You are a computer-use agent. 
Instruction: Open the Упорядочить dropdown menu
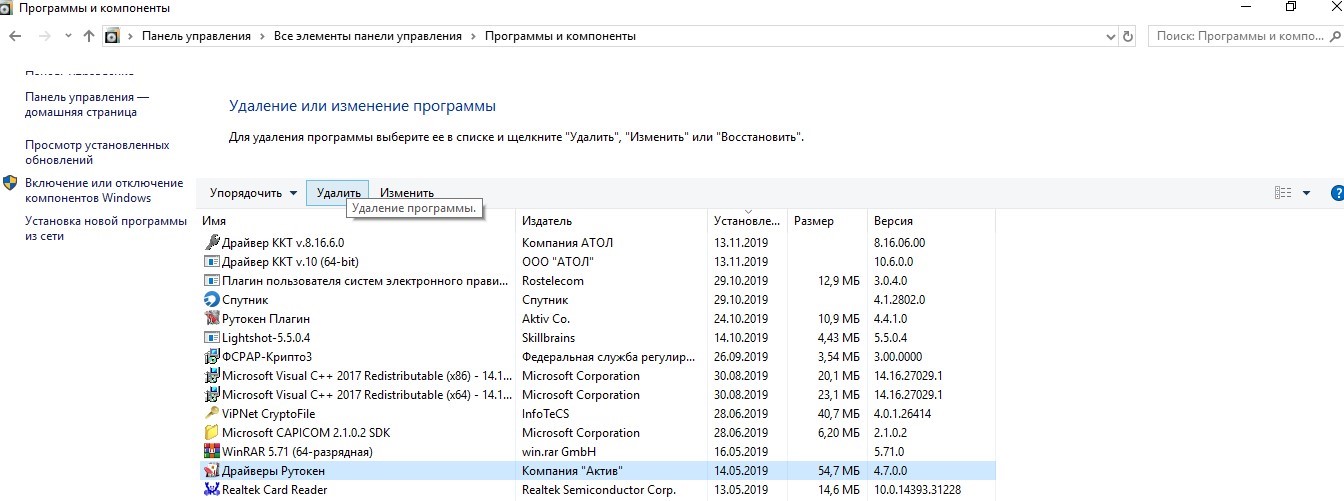pos(253,193)
